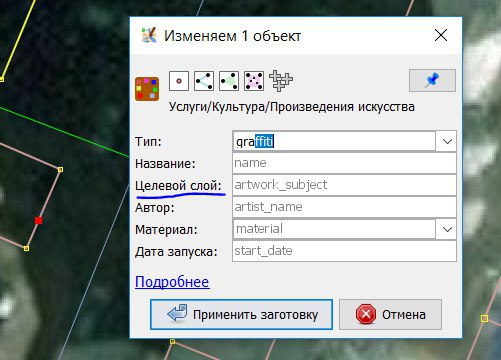
Task: Click the Отмена button
Action: point(390,314)
